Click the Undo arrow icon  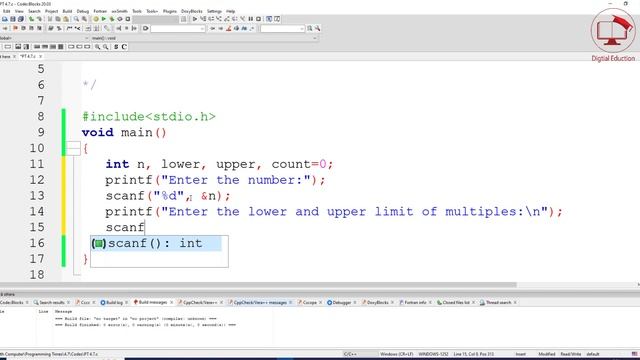tap(31, 19)
